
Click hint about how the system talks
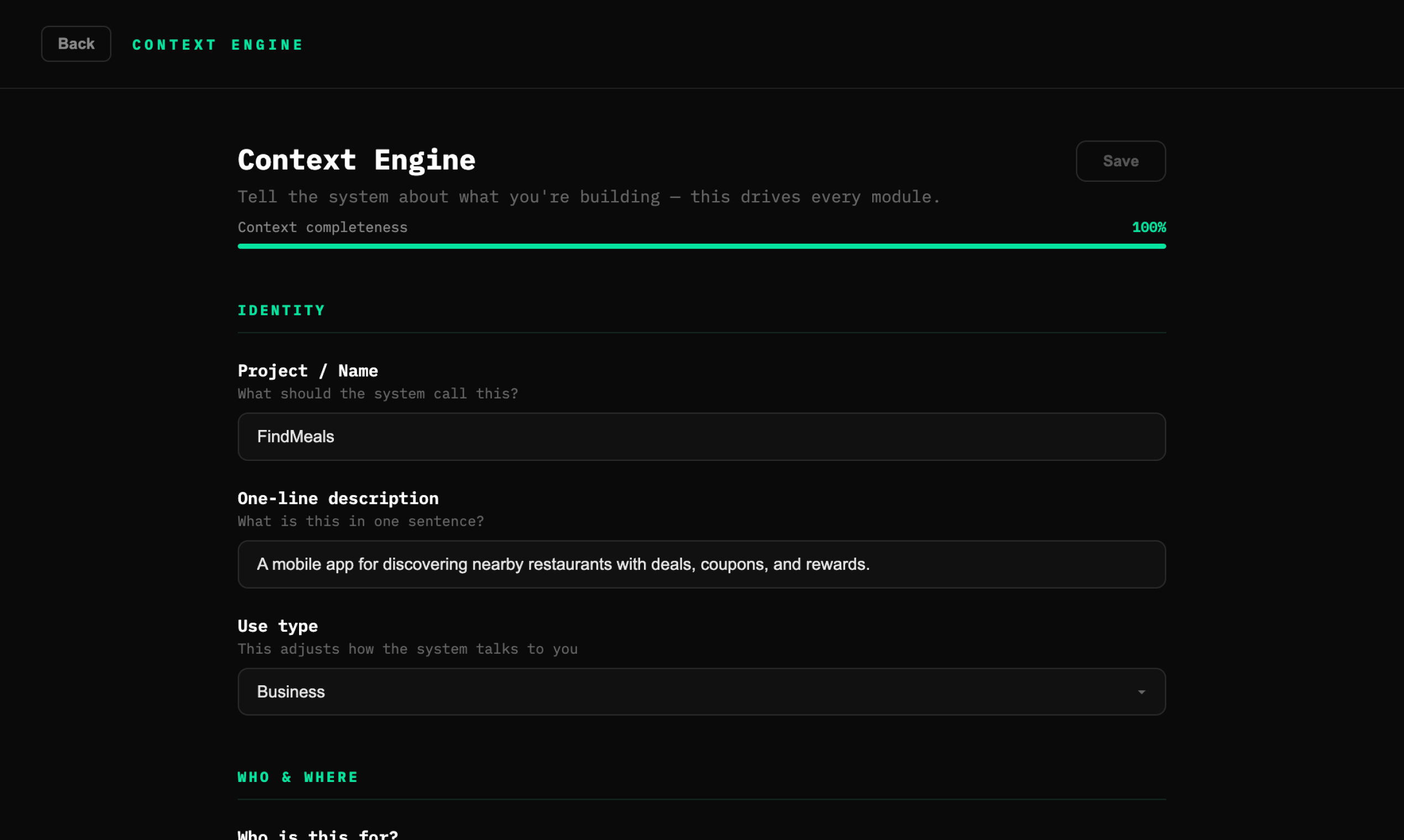[407, 649]
